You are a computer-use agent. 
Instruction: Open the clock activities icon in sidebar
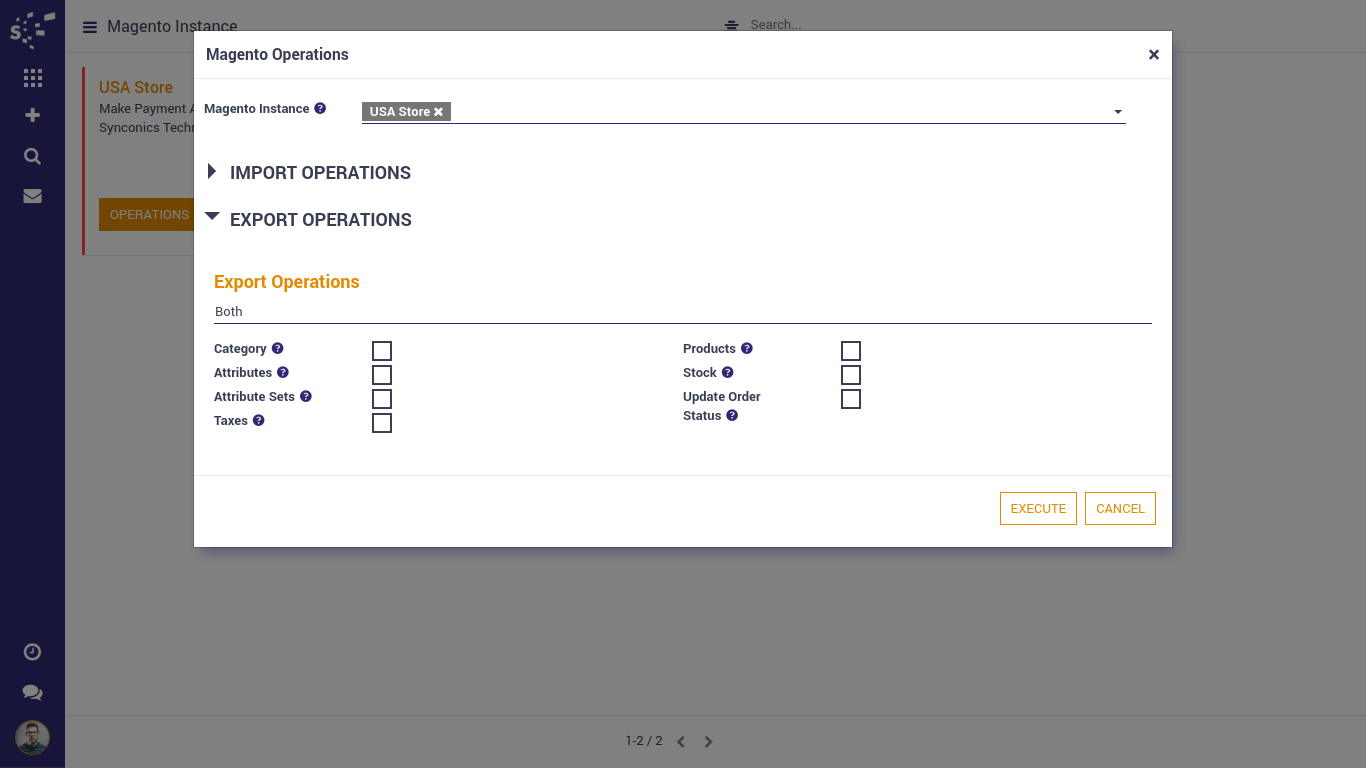point(32,652)
